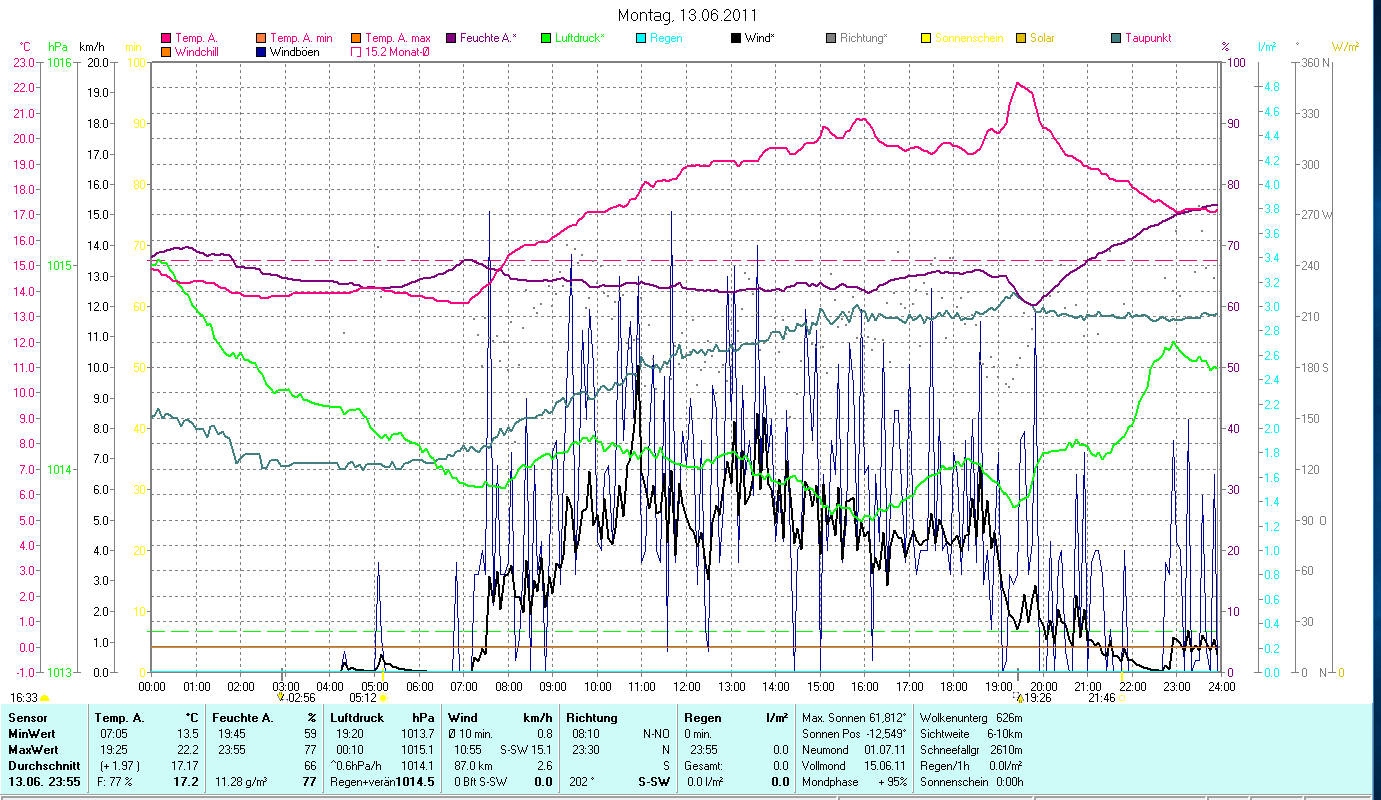Click the Temp. A. max legend label
Viewport: 1381px width, 800px height.
coord(397,38)
